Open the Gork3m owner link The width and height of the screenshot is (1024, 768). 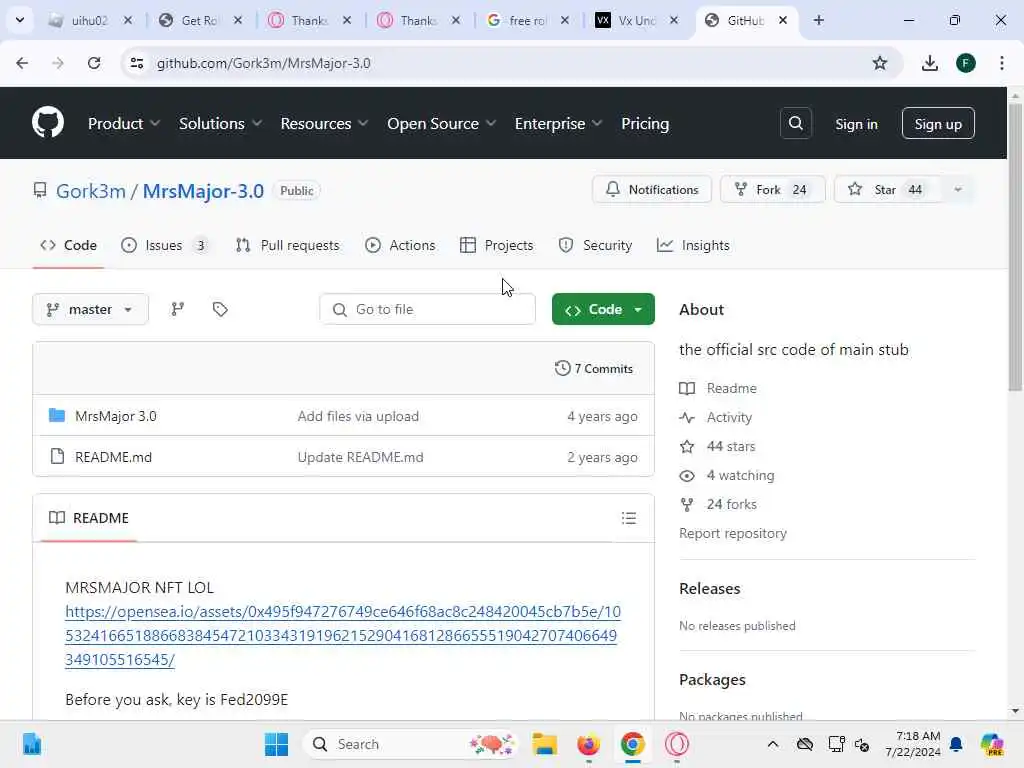tap(91, 191)
